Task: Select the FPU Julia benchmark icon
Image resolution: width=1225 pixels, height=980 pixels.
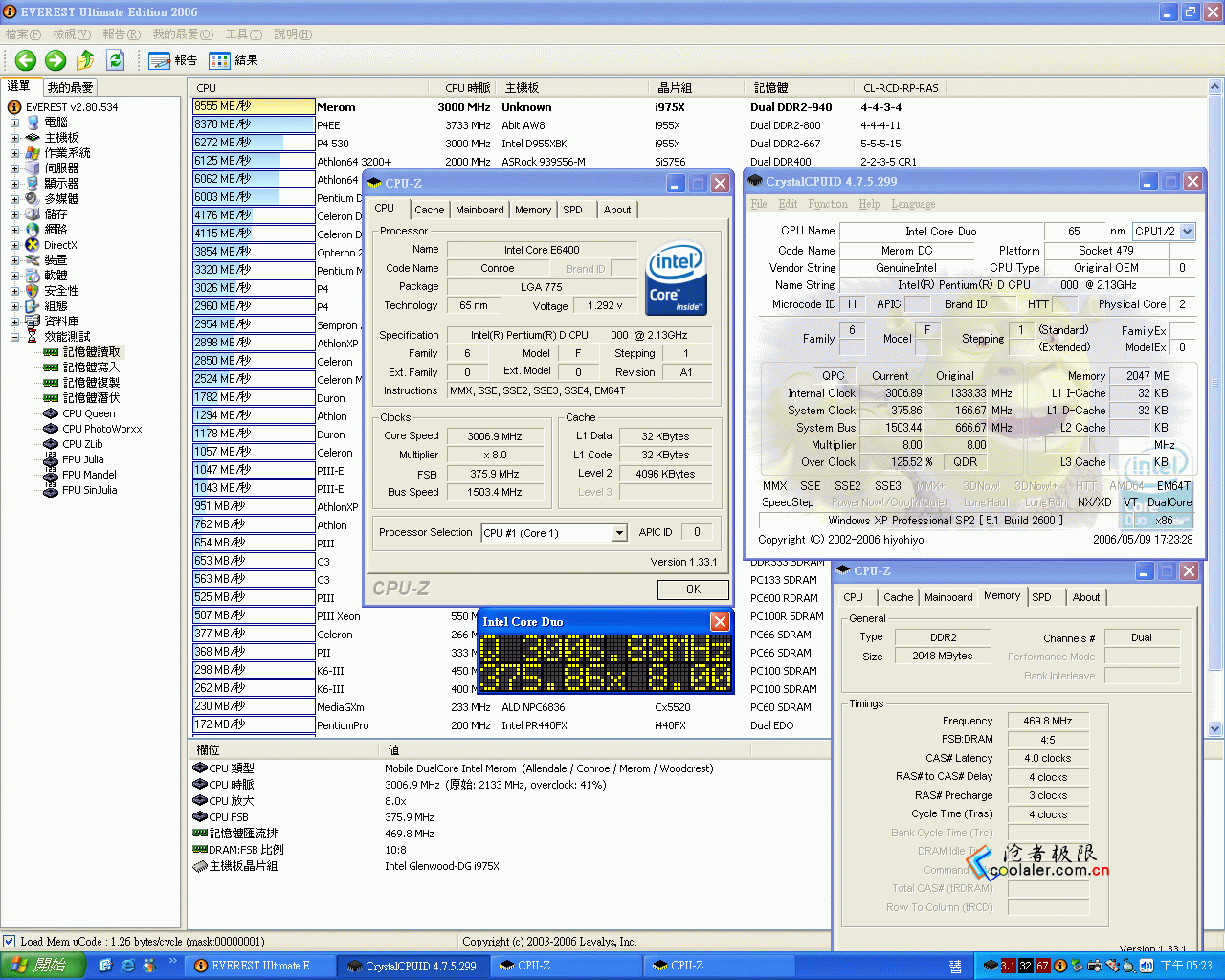Action: 51,459
